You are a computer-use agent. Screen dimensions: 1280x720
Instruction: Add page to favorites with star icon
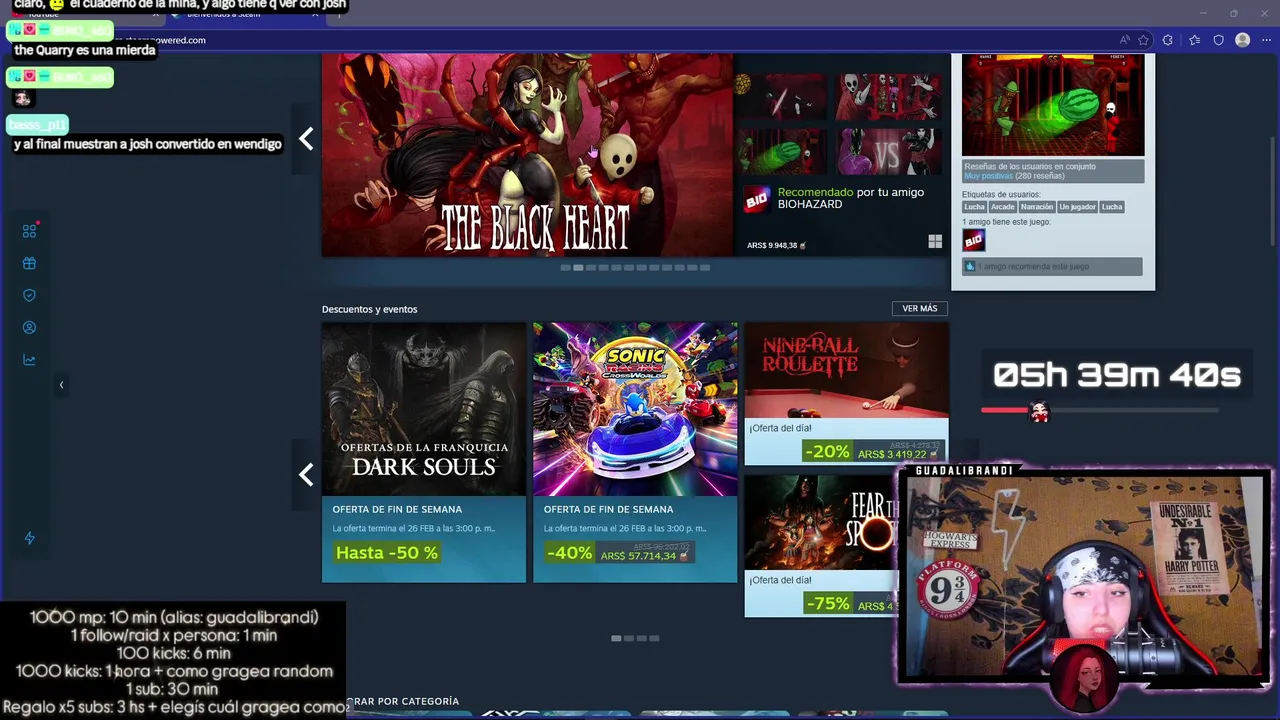(x=1143, y=40)
